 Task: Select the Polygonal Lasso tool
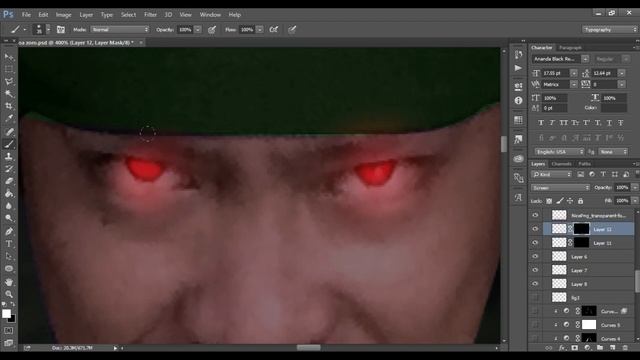tap(9, 82)
